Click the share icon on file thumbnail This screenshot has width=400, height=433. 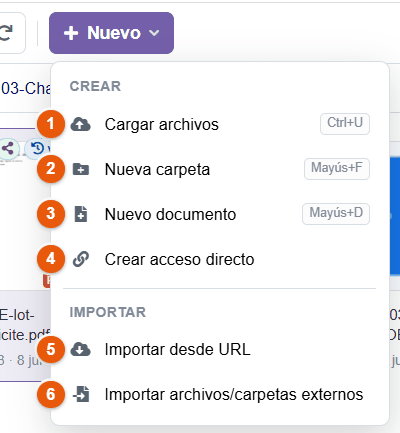(8, 148)
